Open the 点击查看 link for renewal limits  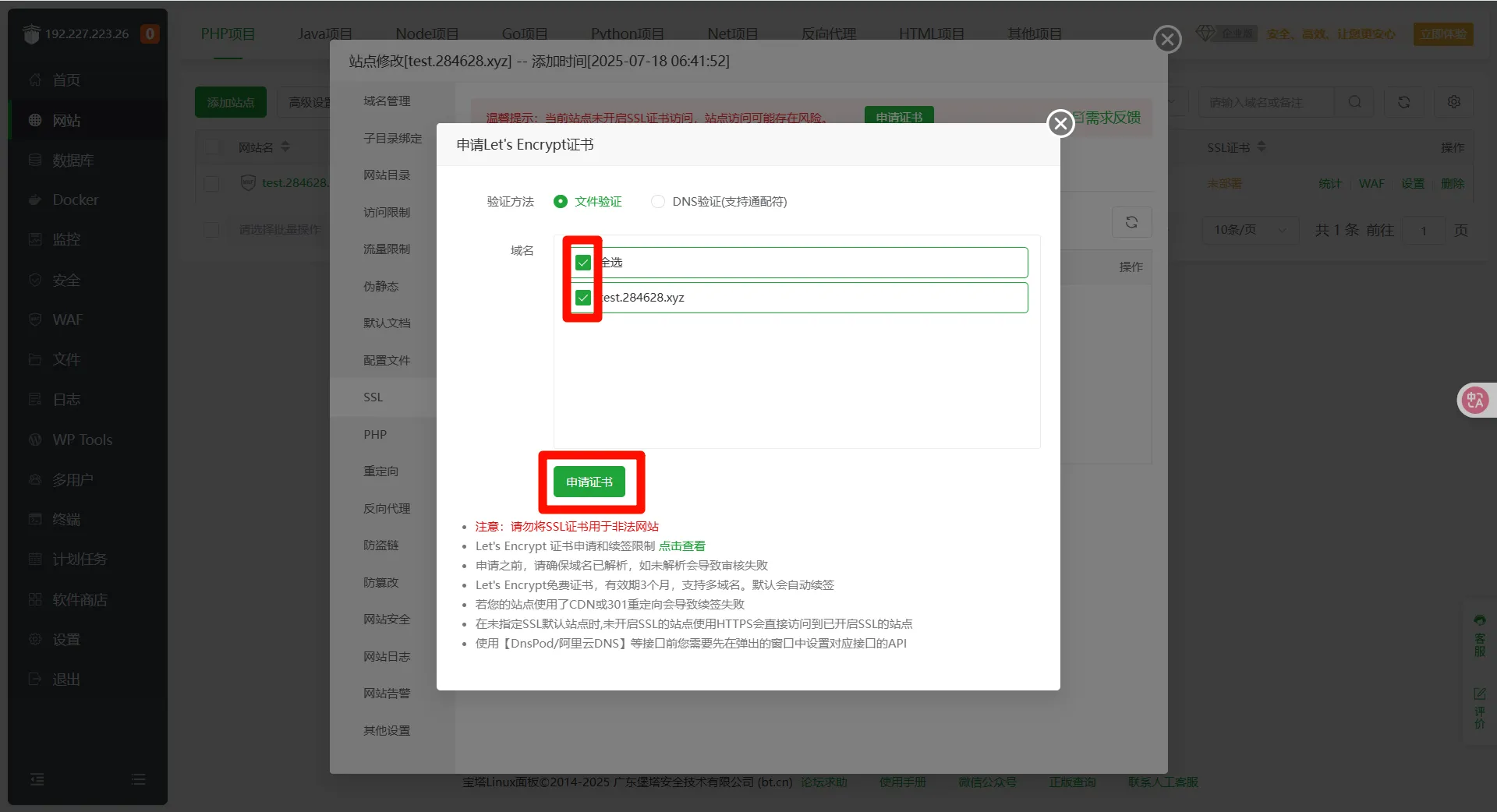tap(681, 546)
